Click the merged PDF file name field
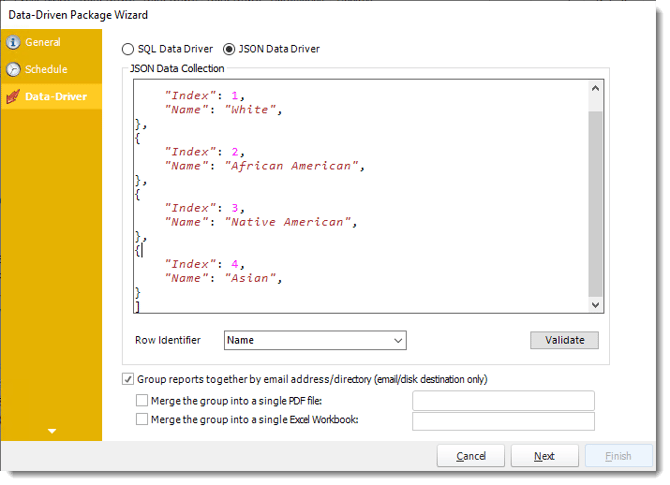The height and width of the screenshot is (485, 670). pos(503,401)
